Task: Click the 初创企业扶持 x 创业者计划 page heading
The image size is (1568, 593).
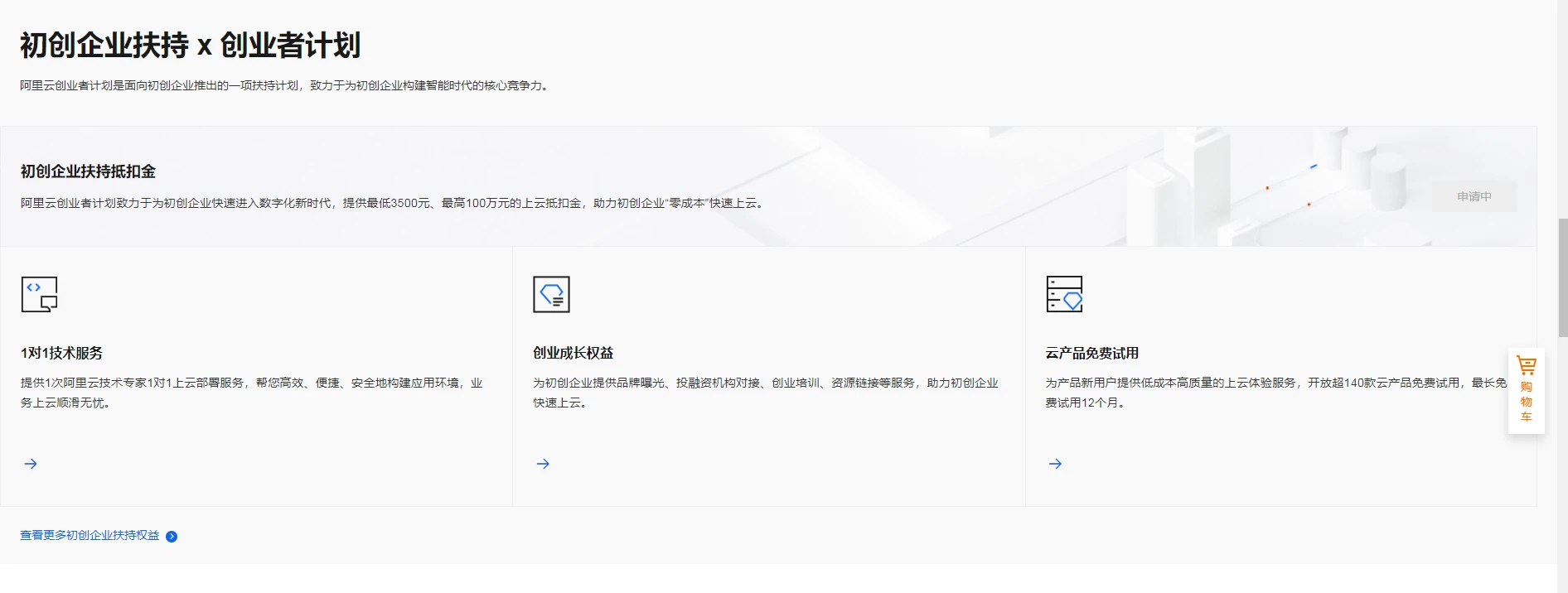Action: (190, 45)
